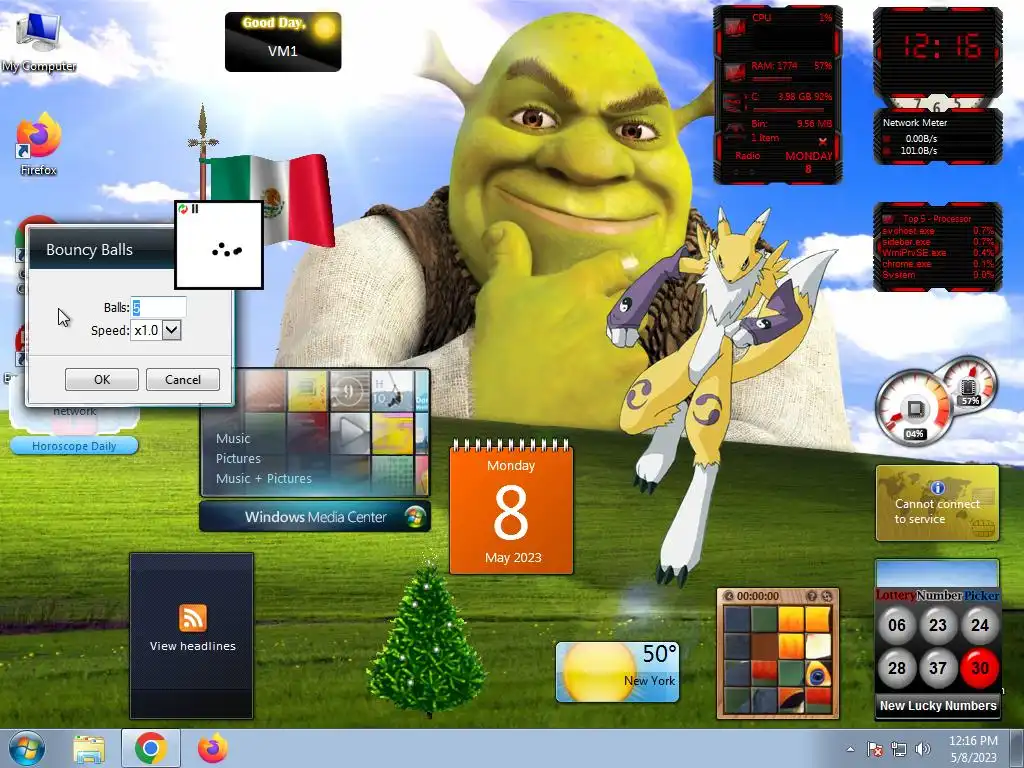Open the Windows Start menu orb
The image size is (1024, 768).
pyautogui.click(x=27, y=748)
